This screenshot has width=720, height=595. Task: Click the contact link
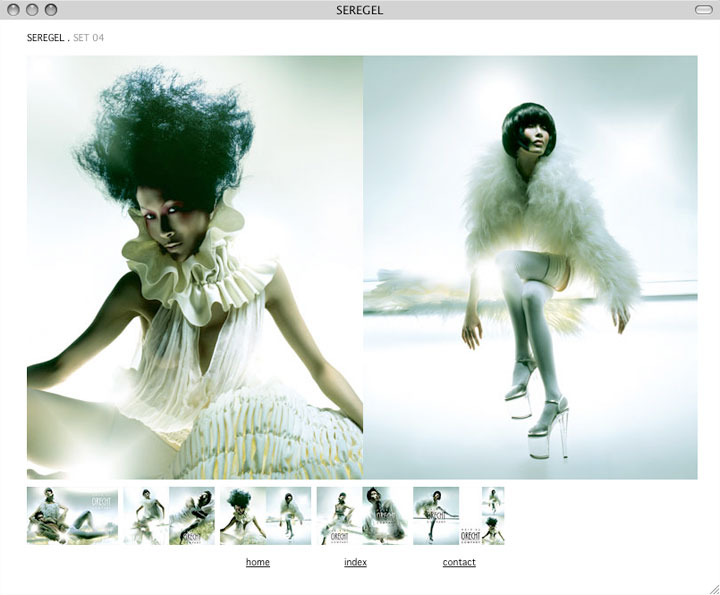point(459,562)
